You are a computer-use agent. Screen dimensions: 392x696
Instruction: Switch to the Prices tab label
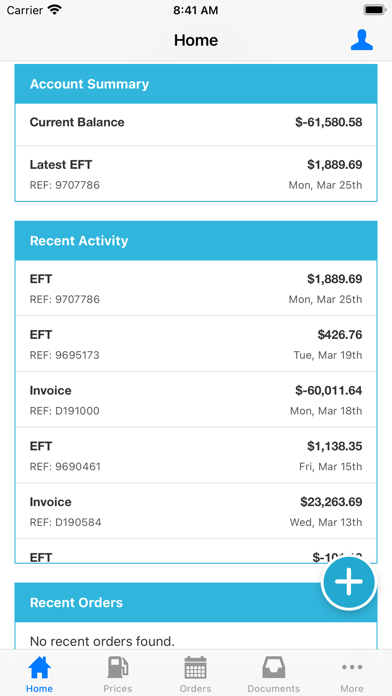(x=118, y=688)
